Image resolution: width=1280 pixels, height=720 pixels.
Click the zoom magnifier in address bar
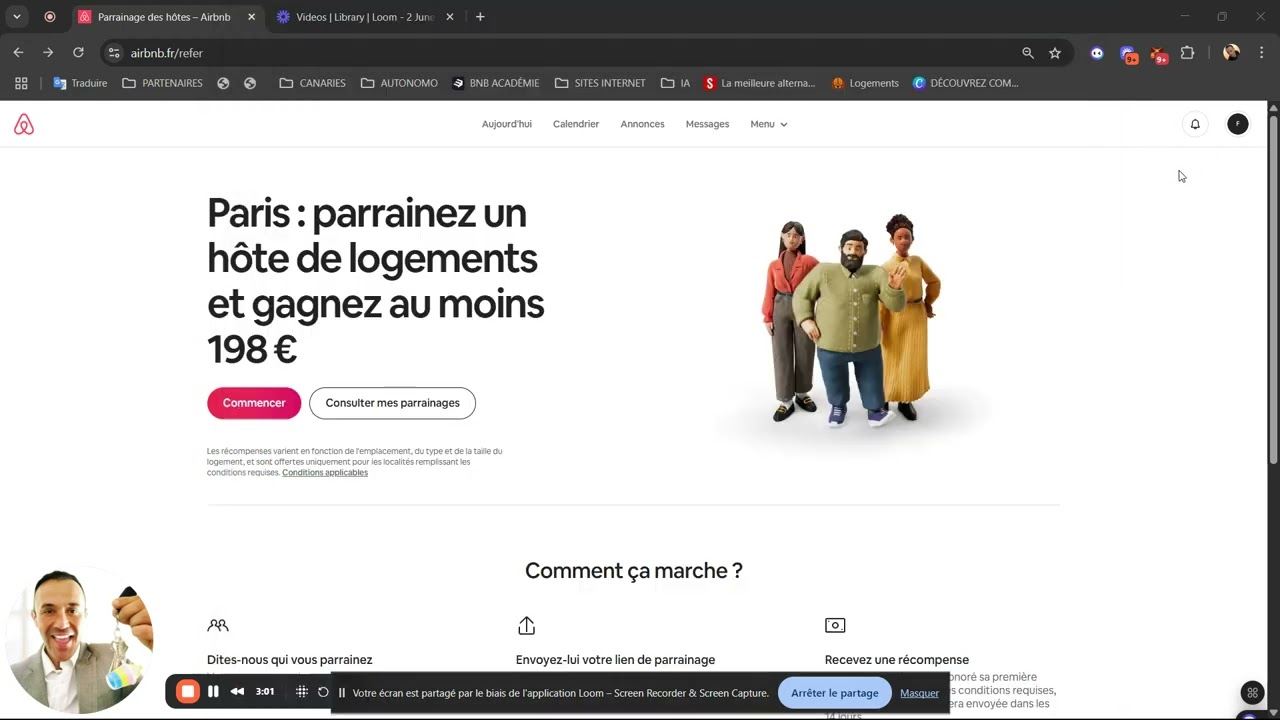coord(1028,53)
